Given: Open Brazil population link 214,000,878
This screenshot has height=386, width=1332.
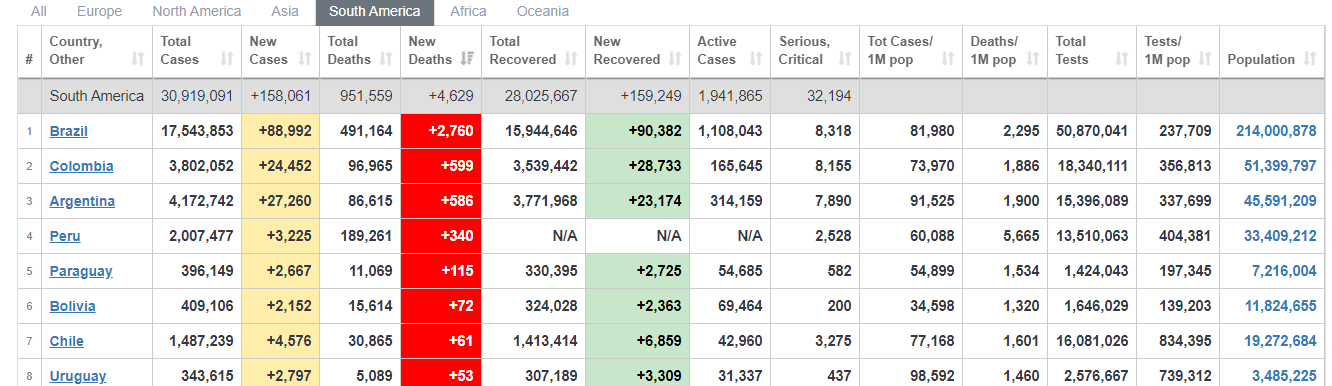Looking at the screenshot, I should click(x=1276, y=131).
